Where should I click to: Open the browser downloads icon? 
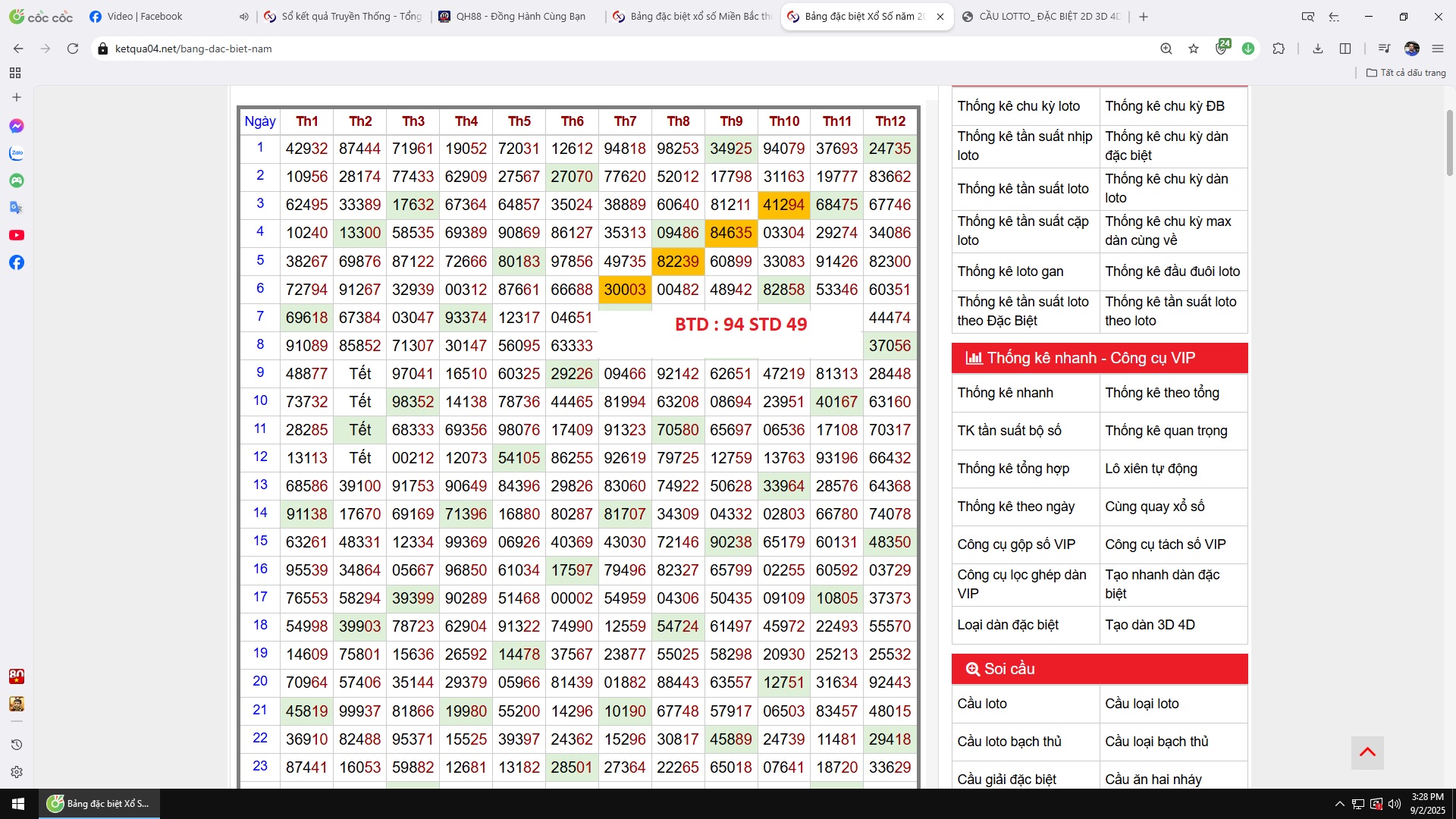point(1318,49)
